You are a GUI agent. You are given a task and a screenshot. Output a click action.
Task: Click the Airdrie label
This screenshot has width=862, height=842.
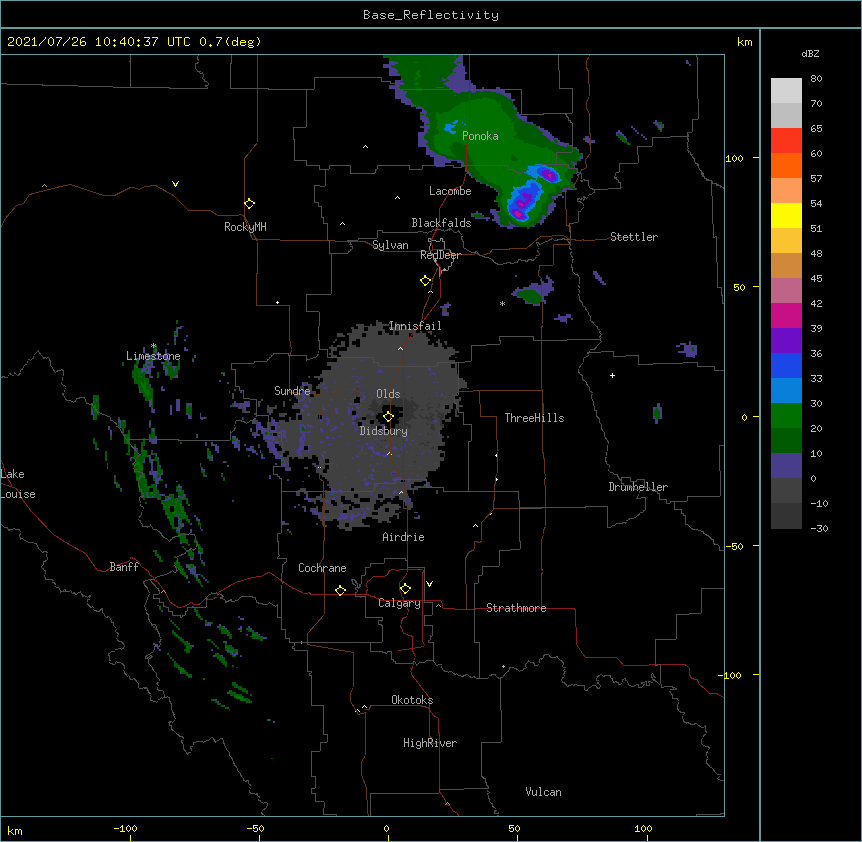[x=404, y=537]
